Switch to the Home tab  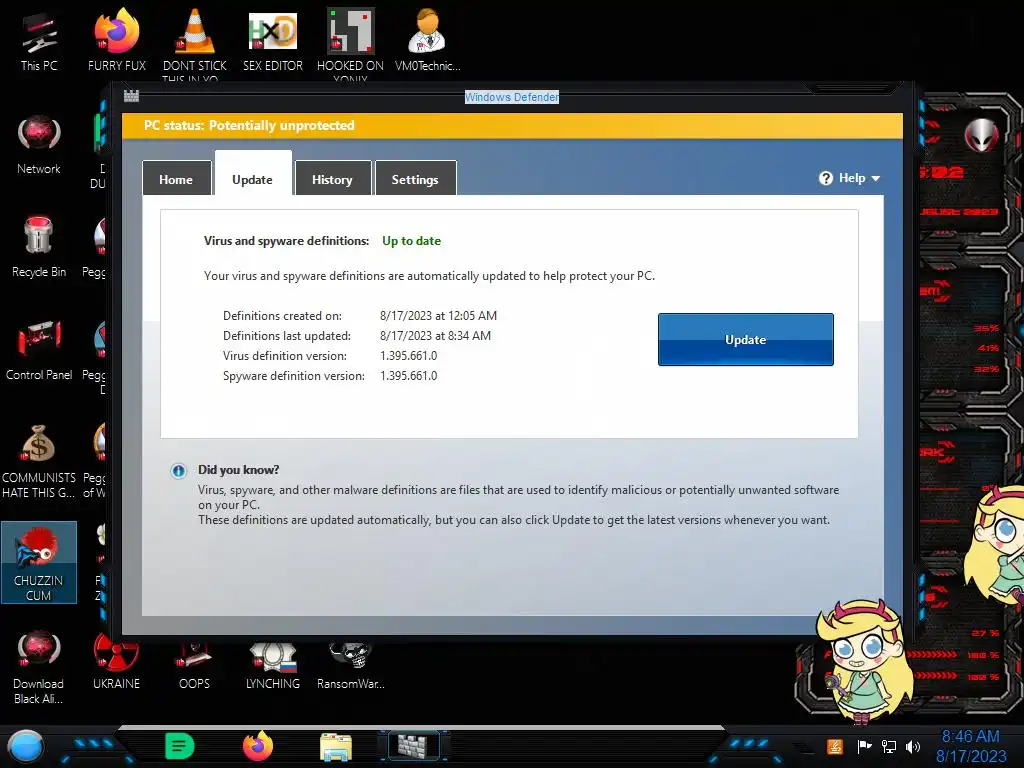tap(176, 178)
